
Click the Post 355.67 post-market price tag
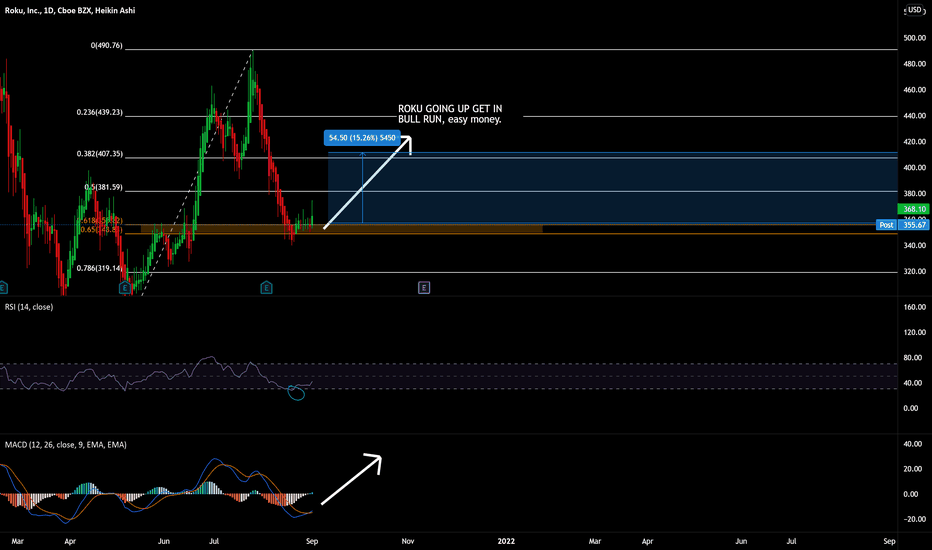[902, 225]
